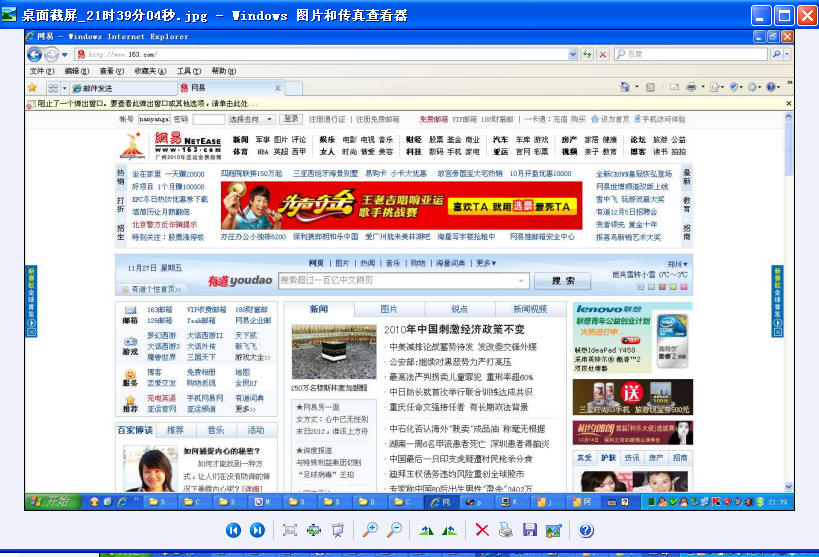
Task: Open the IE 文件 menu
Action: pos(41,71)
